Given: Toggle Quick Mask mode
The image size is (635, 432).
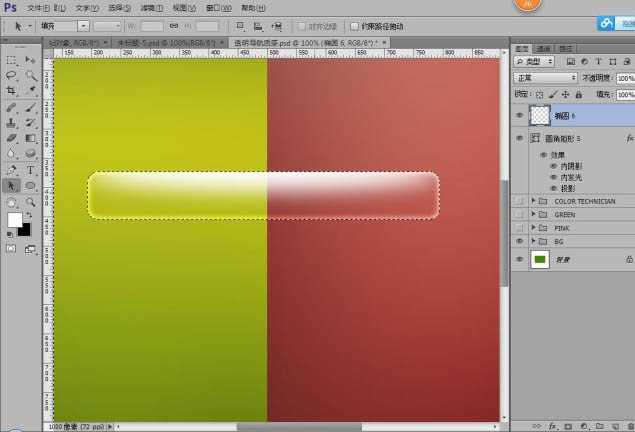Looking at the screenshot, I should tap(11, 249).
